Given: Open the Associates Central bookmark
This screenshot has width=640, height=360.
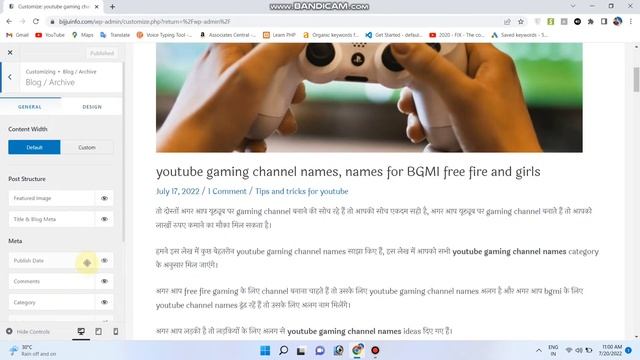Looking at the screenshot, I should (228, 35).
